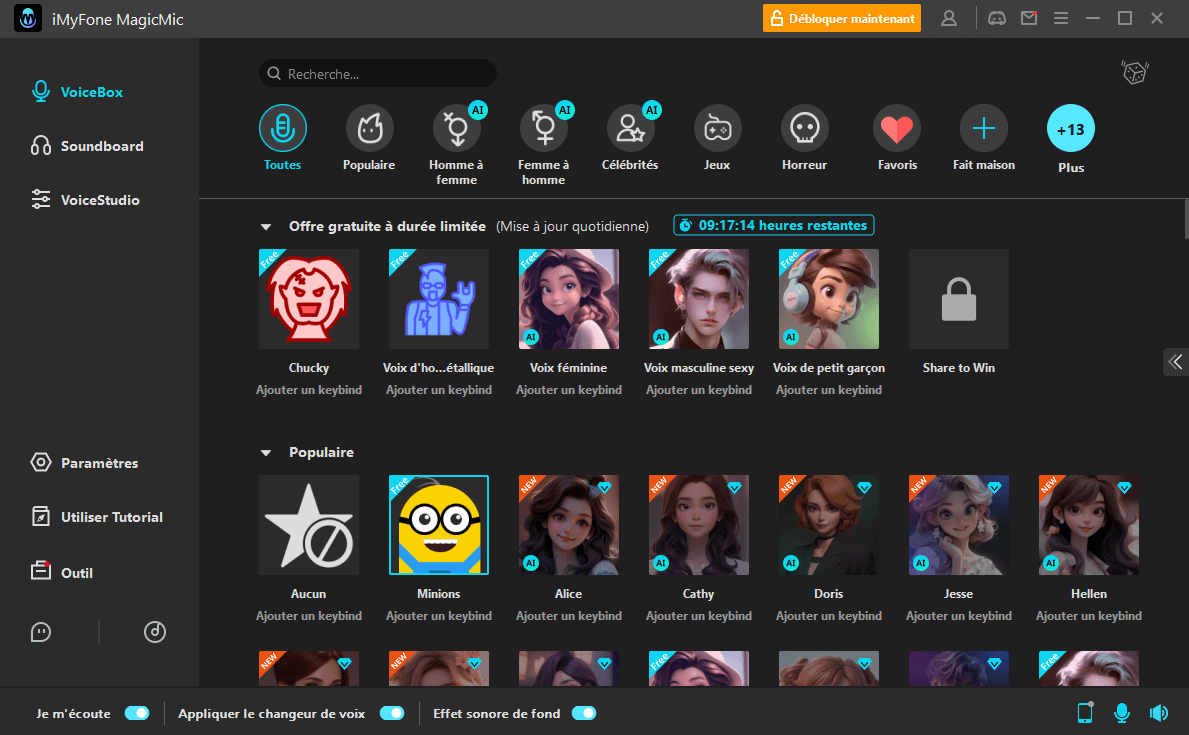Open the feedback chat bubble icon

[x=41, y=632]
